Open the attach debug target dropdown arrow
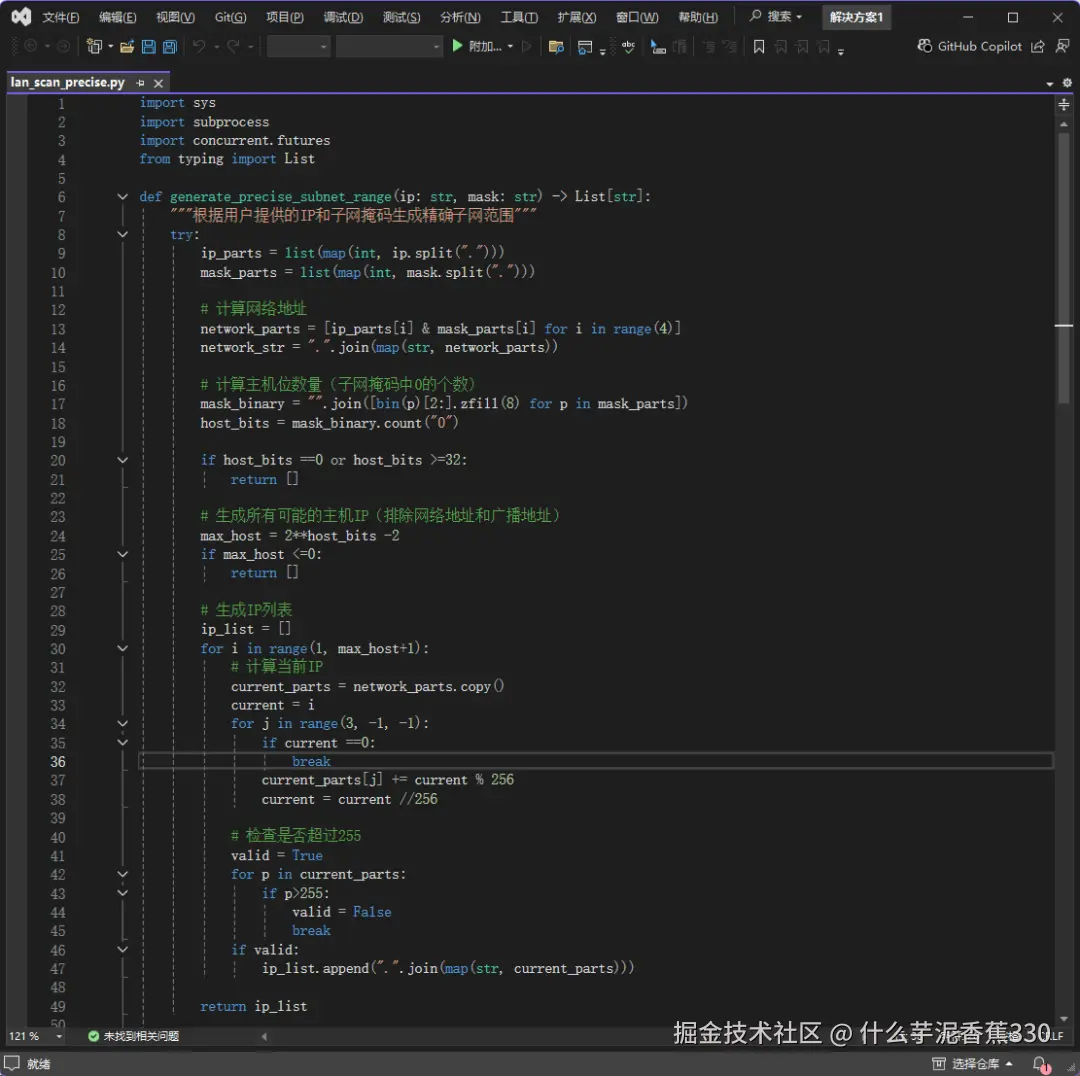 point(510,46)
